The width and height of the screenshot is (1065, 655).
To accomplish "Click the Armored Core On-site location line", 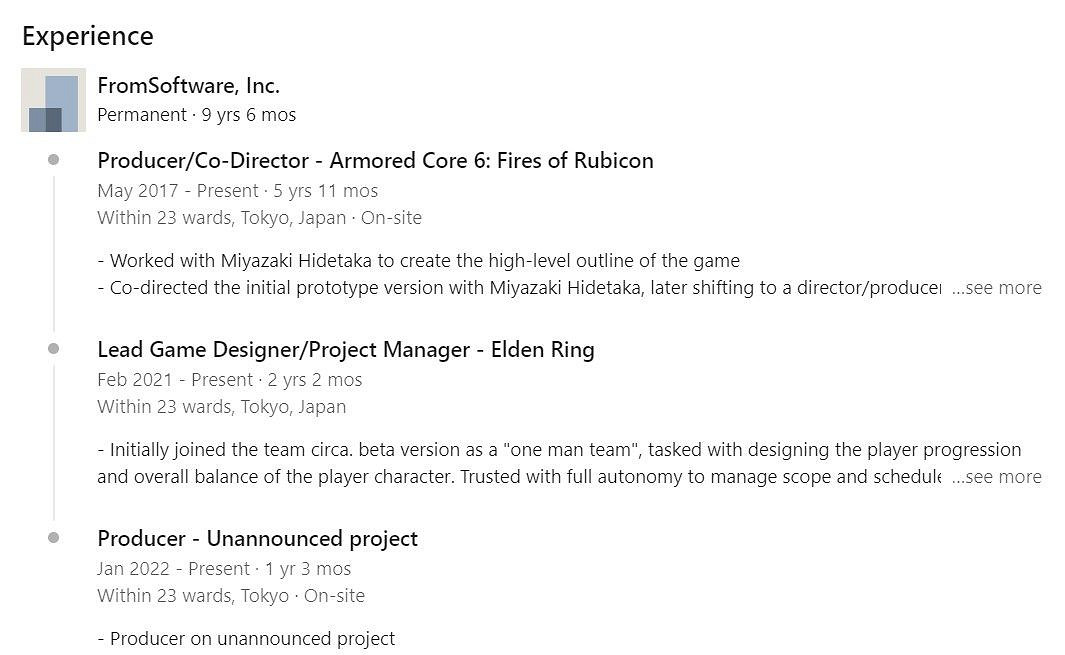I will click(x=259, y=218).
